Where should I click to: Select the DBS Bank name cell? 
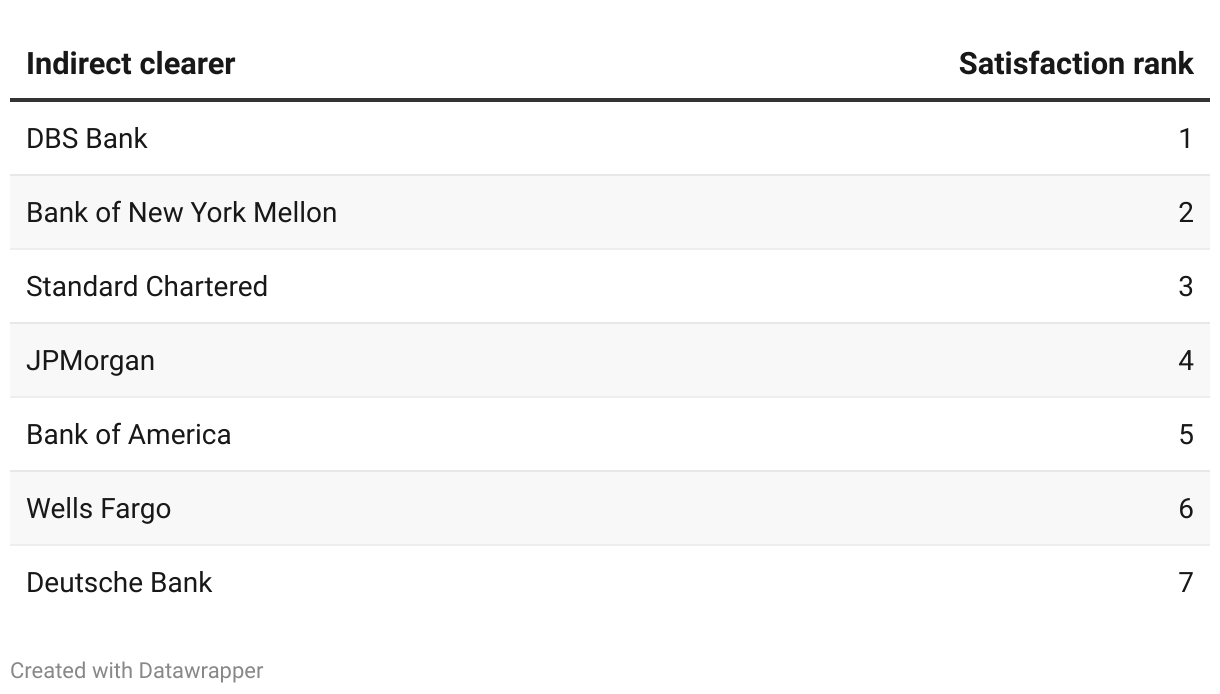click(x=87, y=138)
